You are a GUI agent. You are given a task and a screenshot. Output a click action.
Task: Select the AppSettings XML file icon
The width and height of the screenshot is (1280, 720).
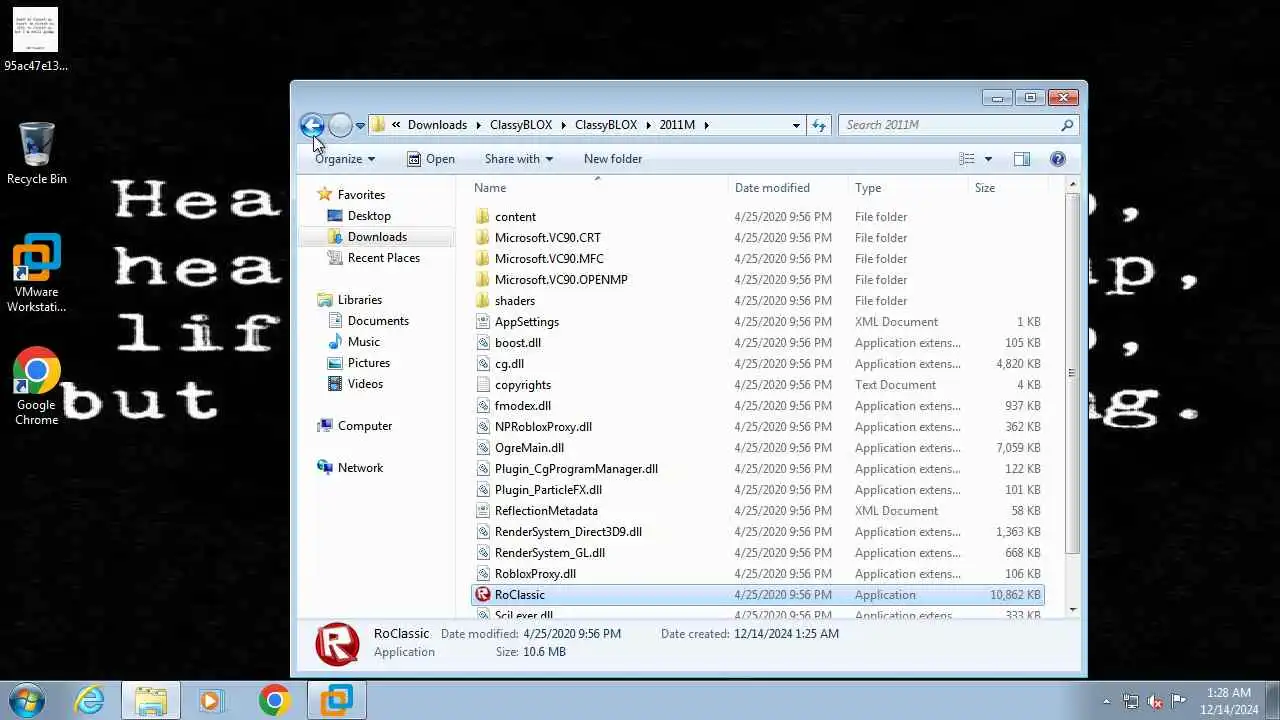tap(483, 322)
